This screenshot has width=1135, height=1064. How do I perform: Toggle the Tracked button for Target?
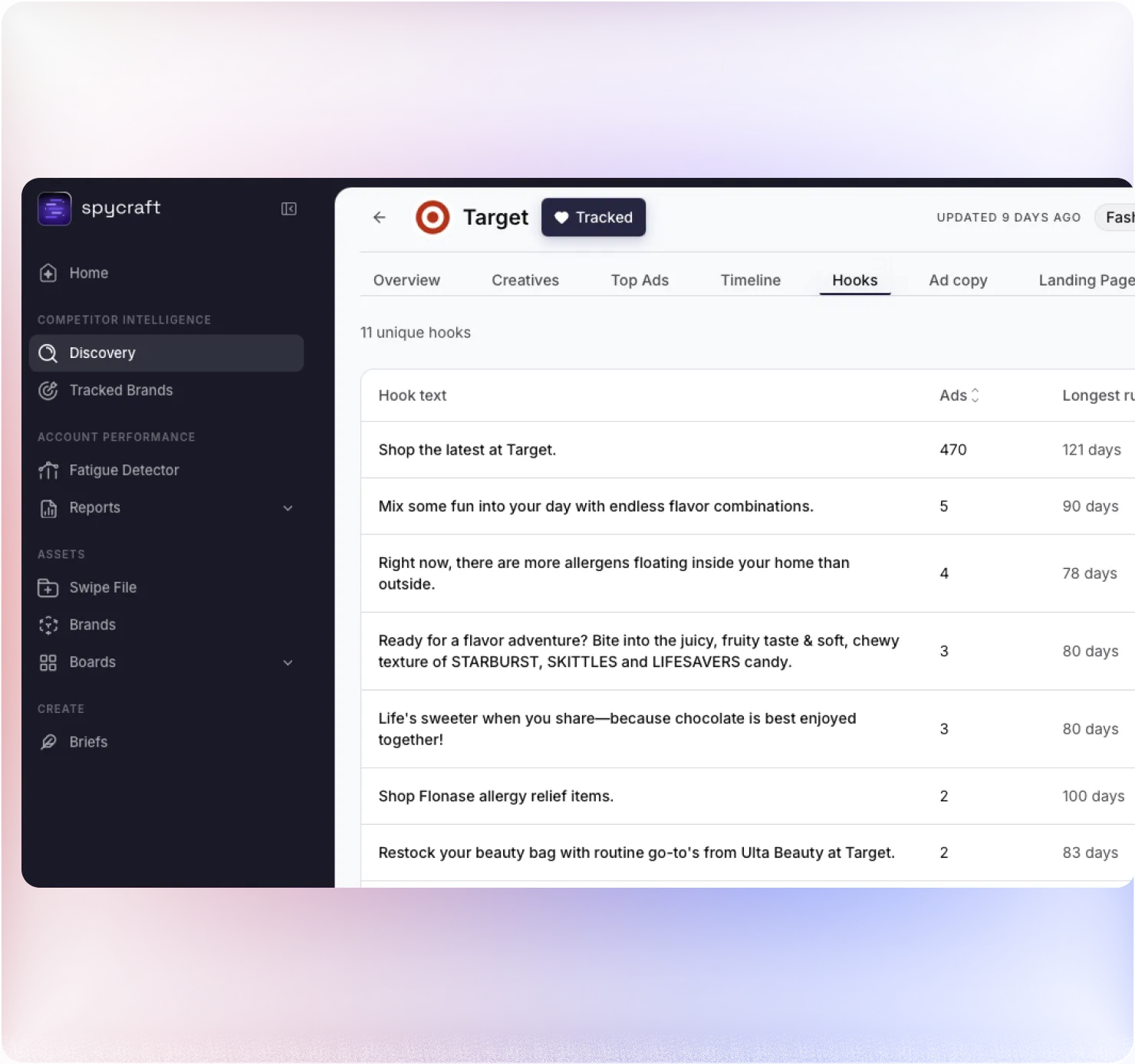(594, 218)
